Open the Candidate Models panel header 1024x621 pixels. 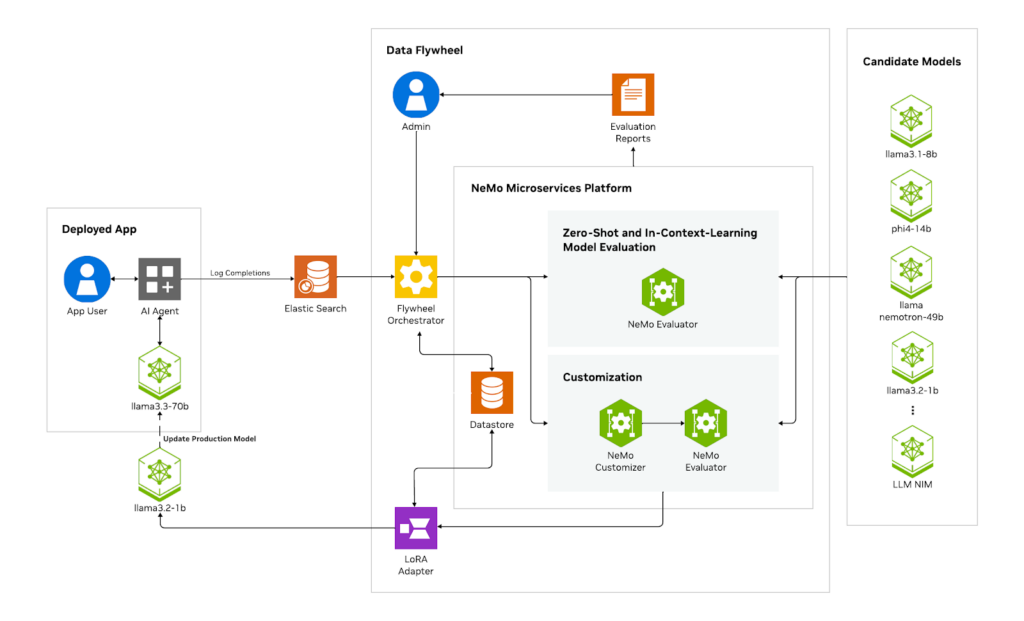point(911,61)
